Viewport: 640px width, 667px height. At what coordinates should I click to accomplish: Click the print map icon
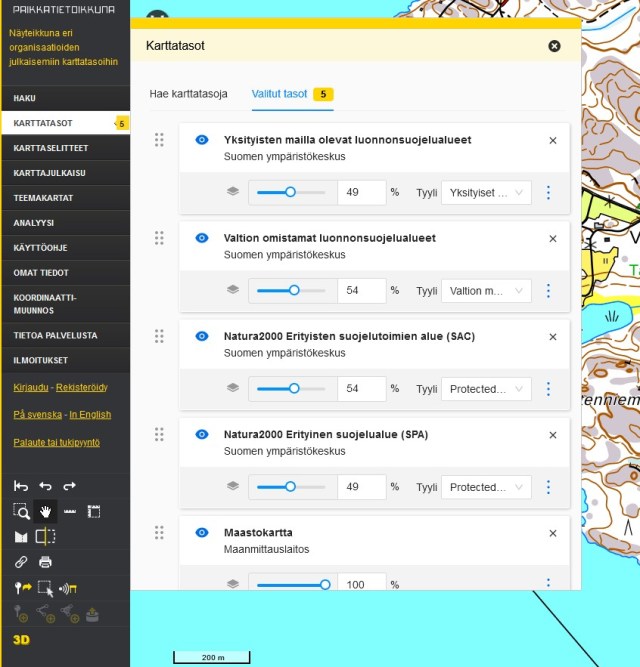tap(45, 562)
